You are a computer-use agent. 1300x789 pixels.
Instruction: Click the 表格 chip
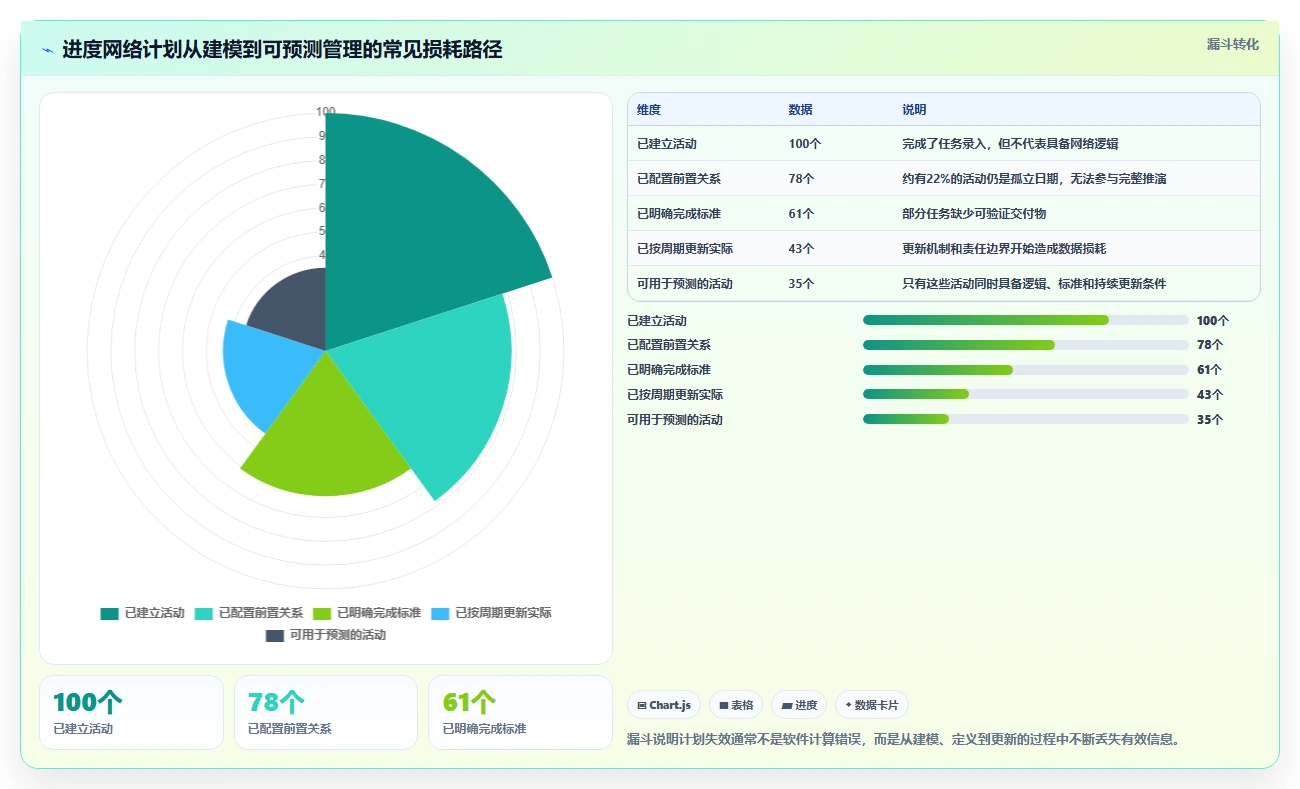tap(736, 705)
